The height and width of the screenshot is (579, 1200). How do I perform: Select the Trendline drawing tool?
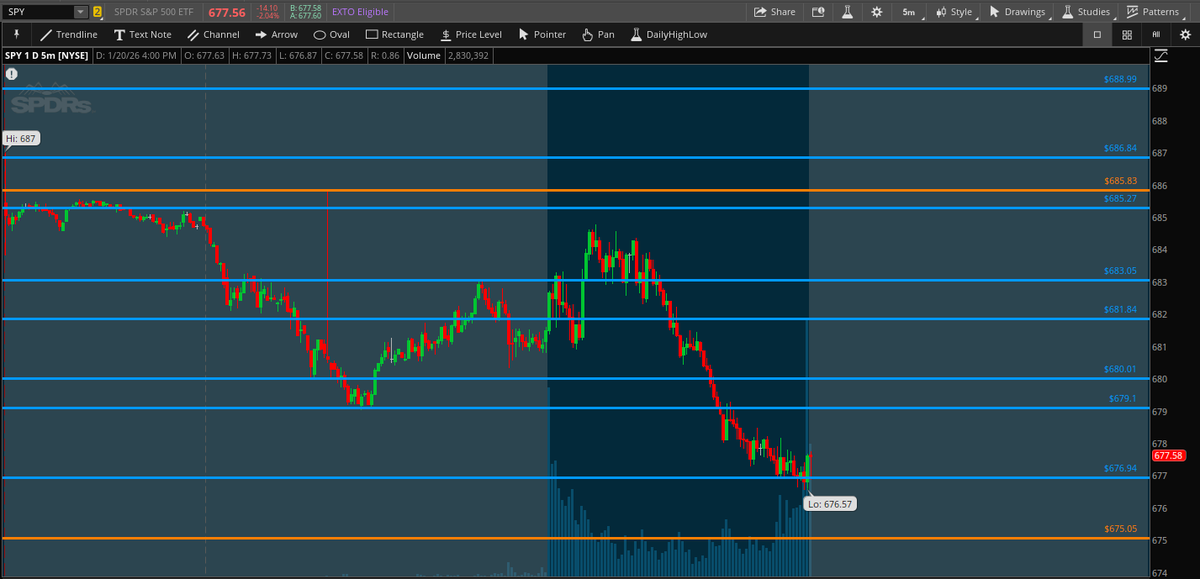coord(68,34)
